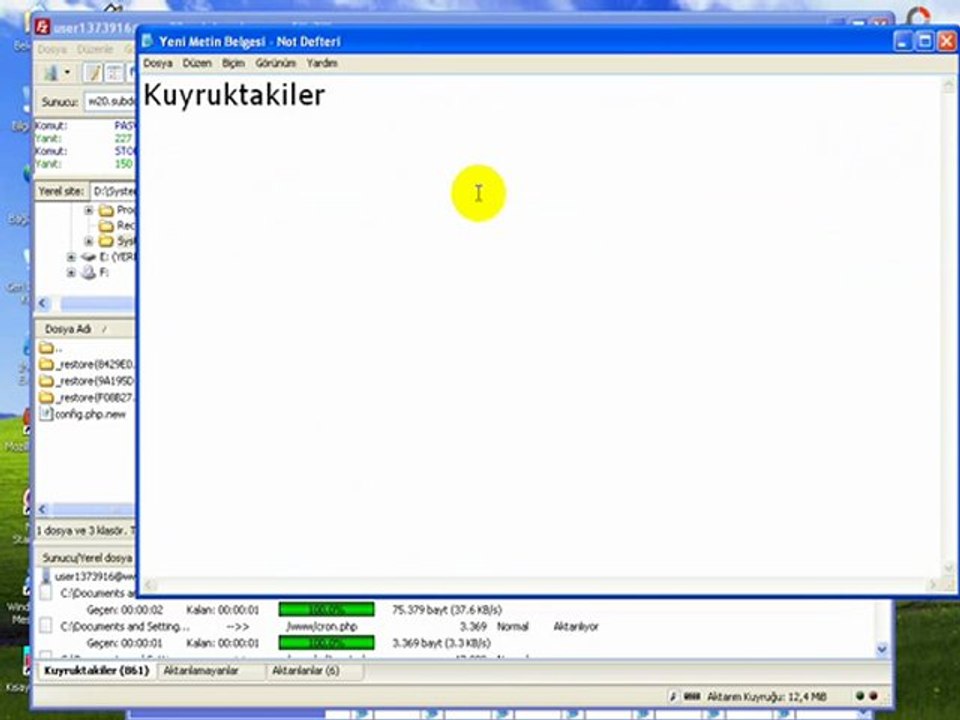Click the 'Sunucu/Yerel dosya' column header
Screen dimensions: 960x720
tap(86, 558)
